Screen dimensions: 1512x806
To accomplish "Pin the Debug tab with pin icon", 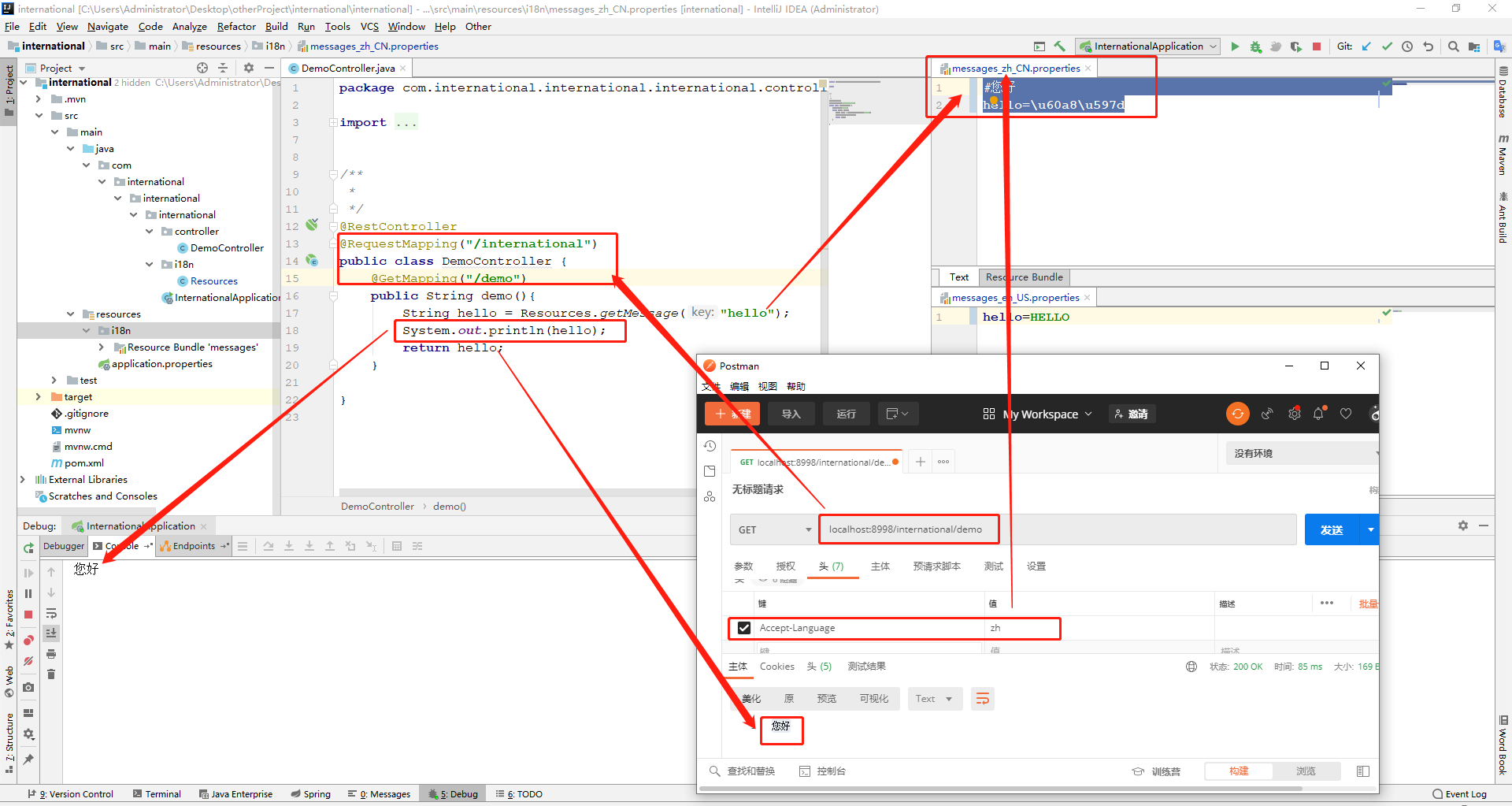I will 28,760.
